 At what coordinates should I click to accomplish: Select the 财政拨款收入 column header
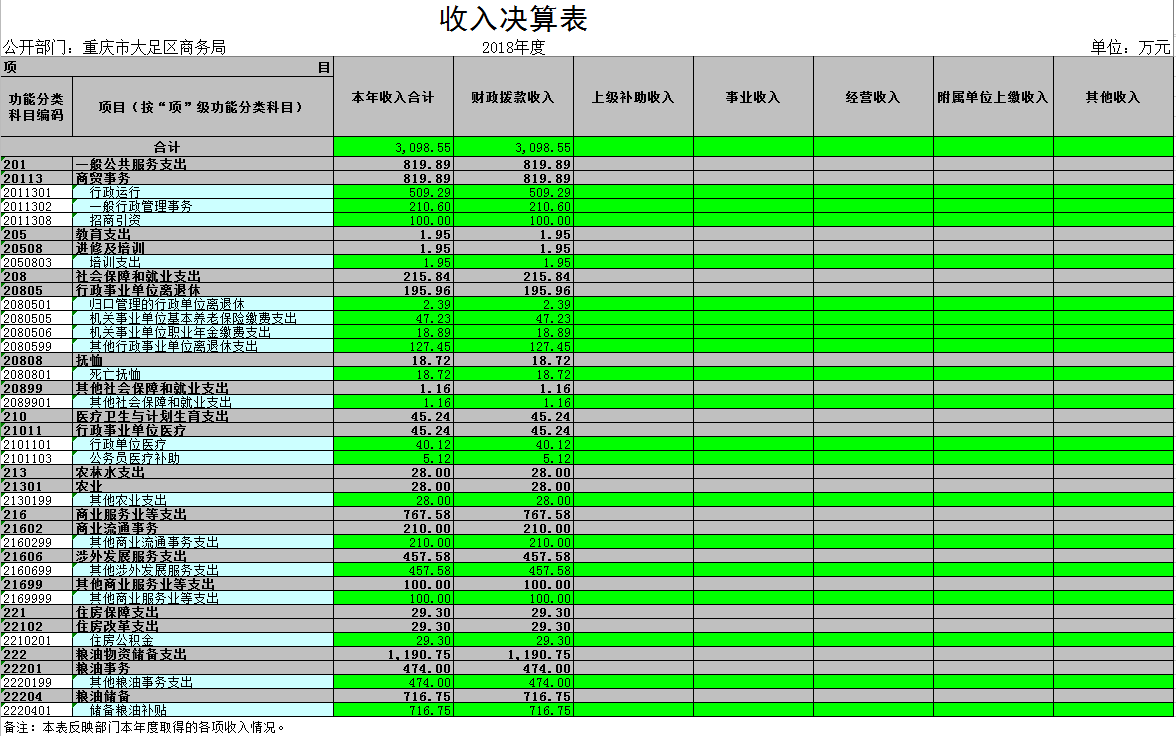pyautogui.click(x=513, y=97)
